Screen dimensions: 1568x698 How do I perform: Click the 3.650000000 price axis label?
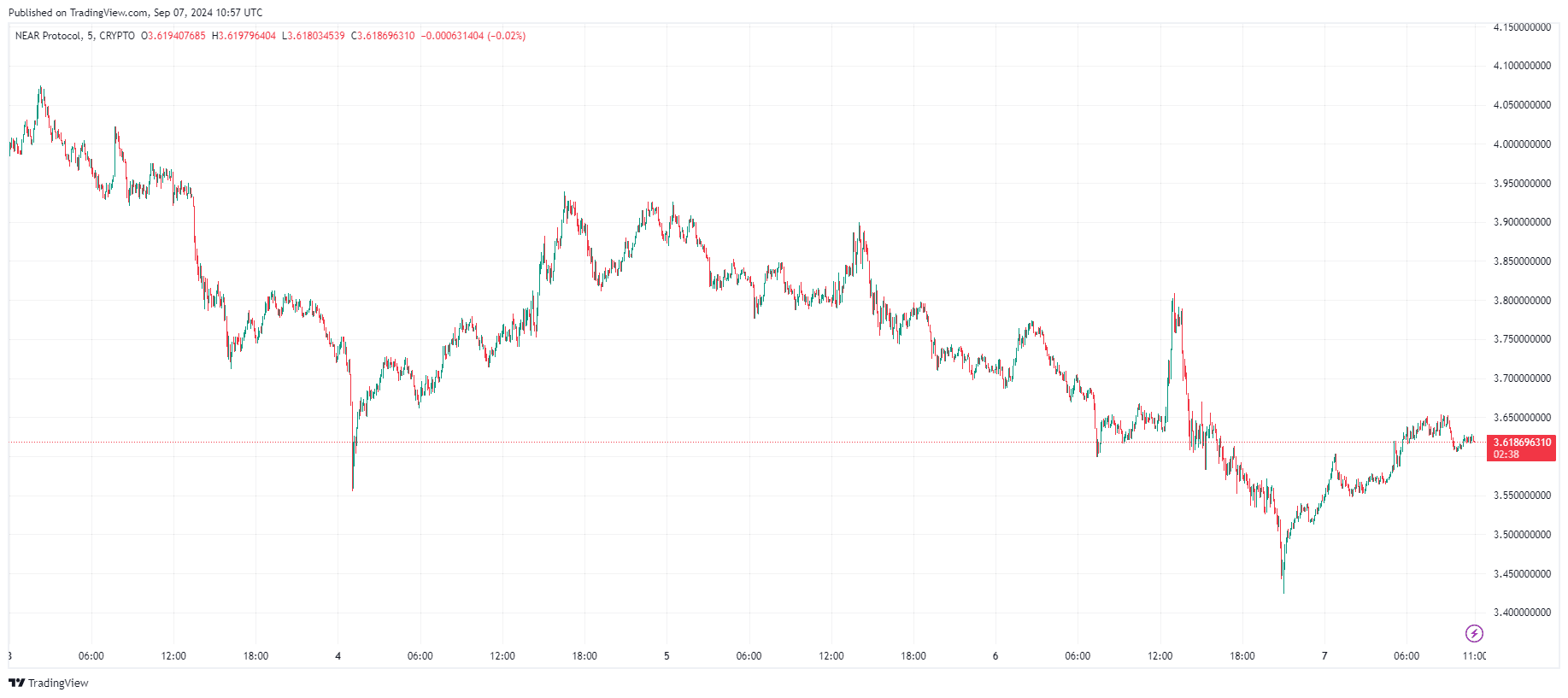pos(1522,418)
